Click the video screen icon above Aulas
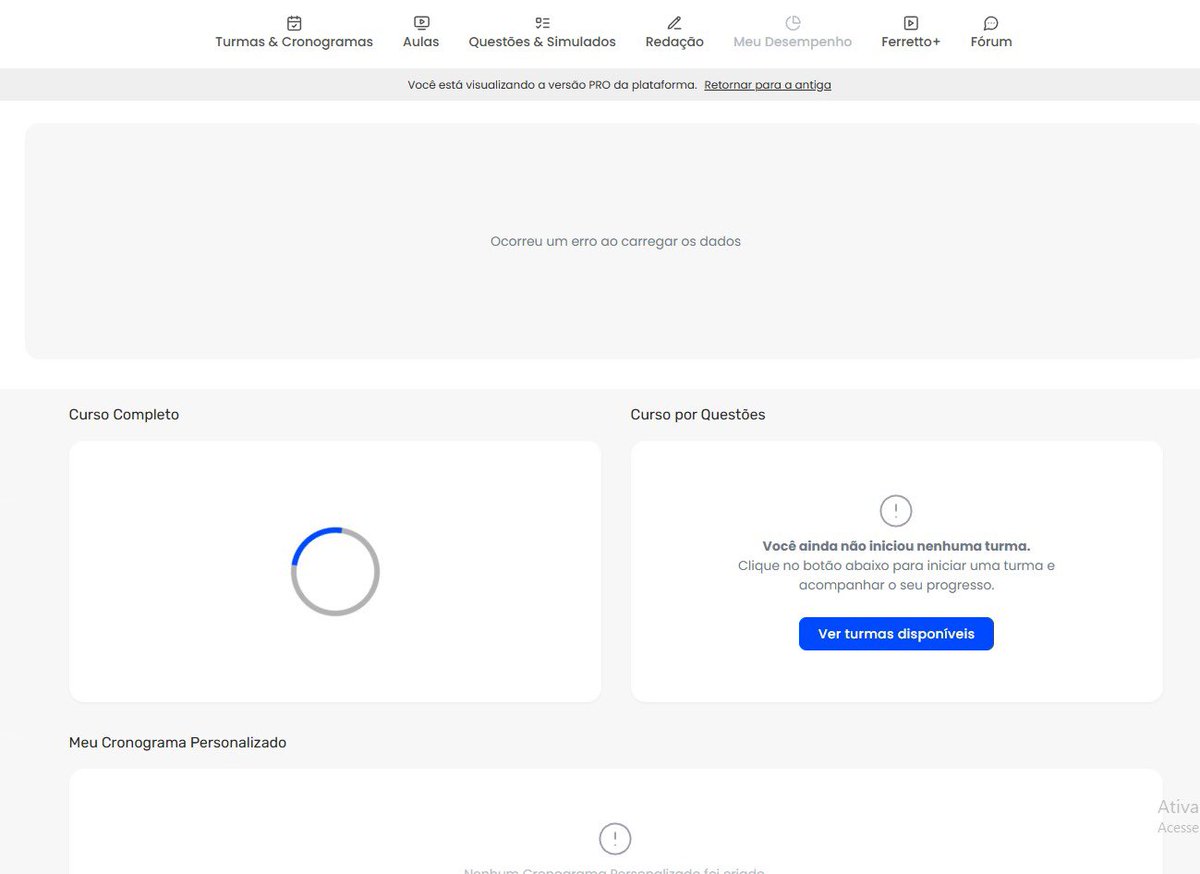The image size is (1200, 874). (x=421, y=23)
